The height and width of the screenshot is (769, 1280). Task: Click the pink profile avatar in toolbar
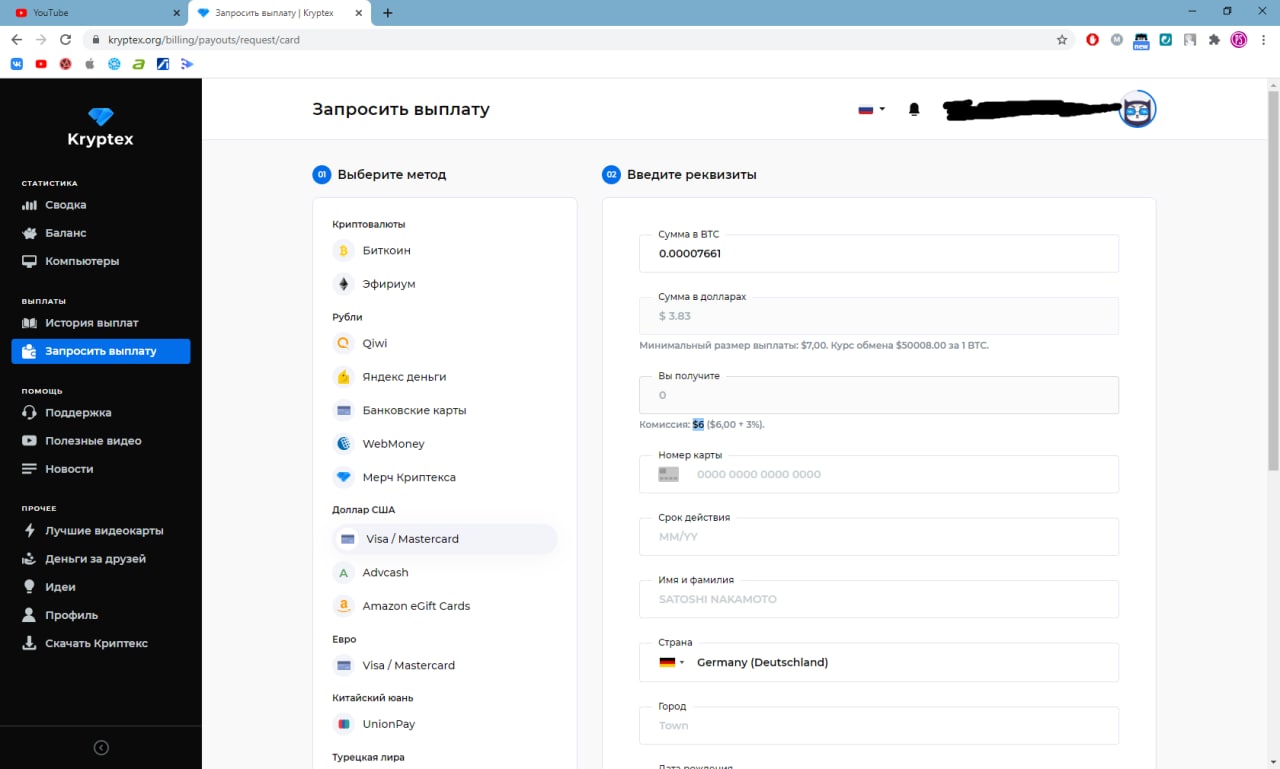(x=1239, y=40)
